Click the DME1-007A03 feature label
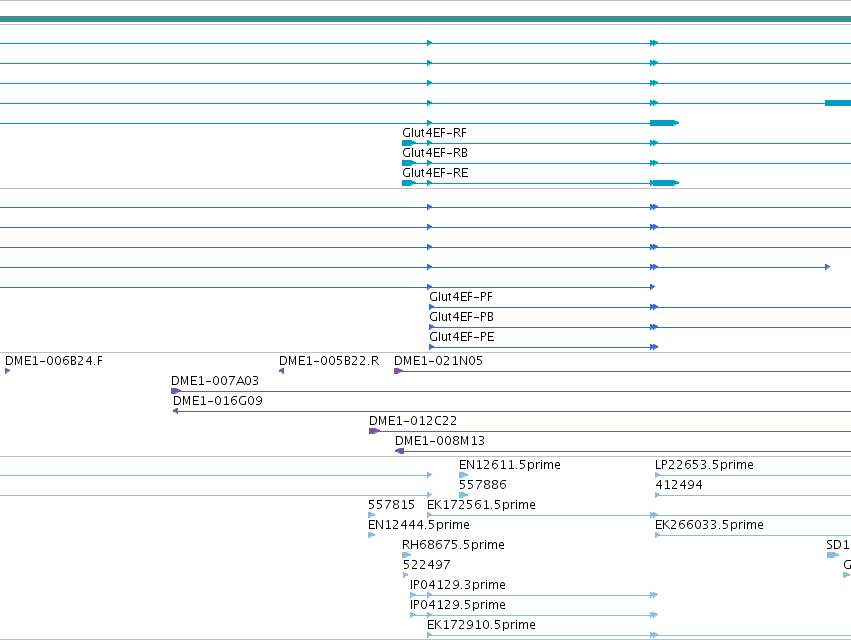 coord(215,381)
